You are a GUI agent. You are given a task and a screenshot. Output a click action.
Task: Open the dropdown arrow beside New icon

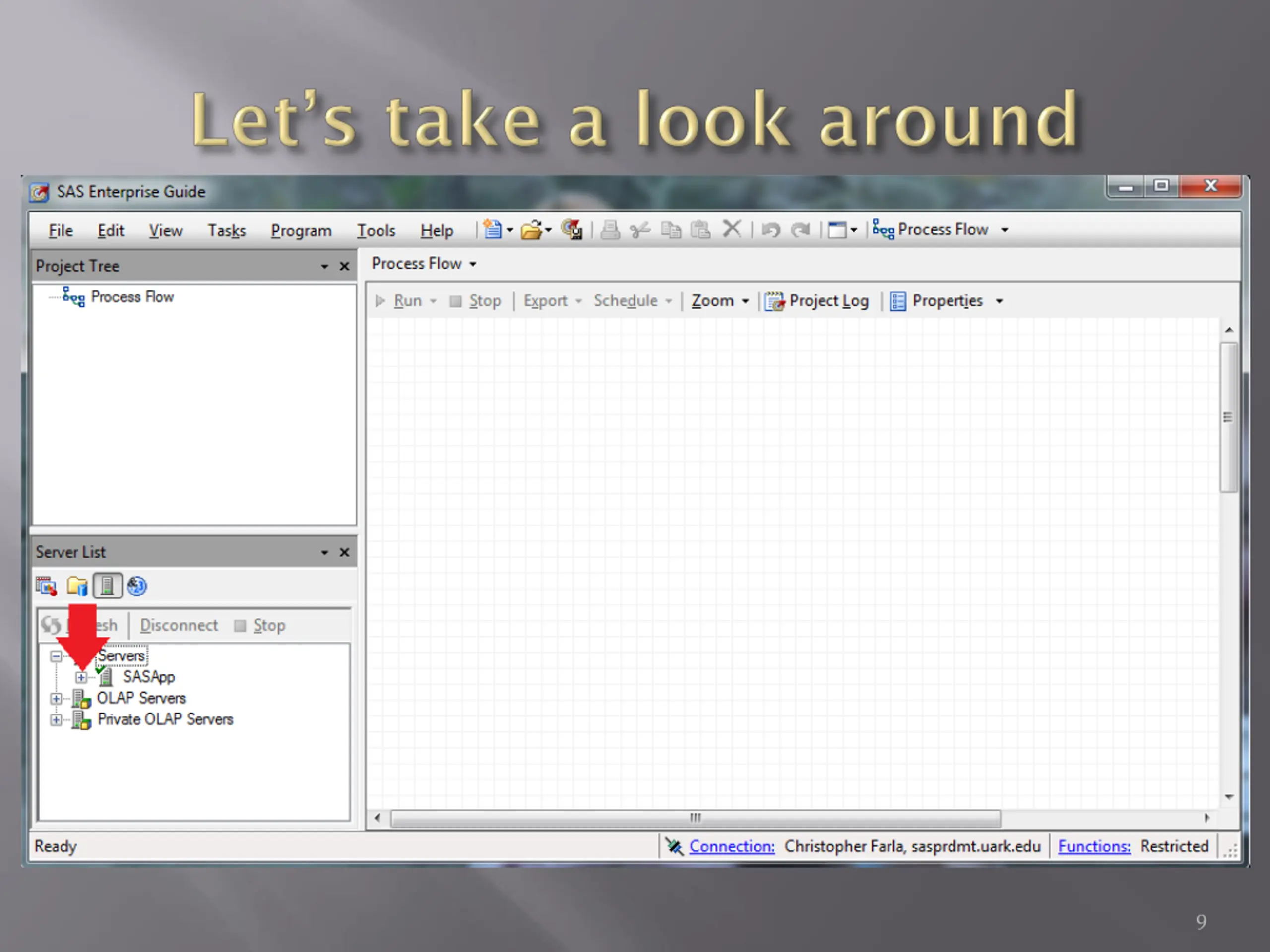tap(510, 230)
